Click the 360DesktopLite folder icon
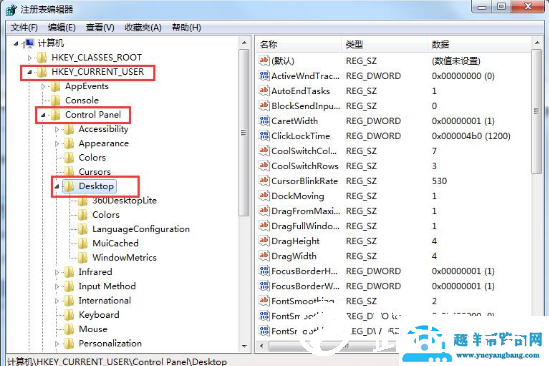Image resolution: width=549 pixels, height=366 pixels. (x=83, y=201)
